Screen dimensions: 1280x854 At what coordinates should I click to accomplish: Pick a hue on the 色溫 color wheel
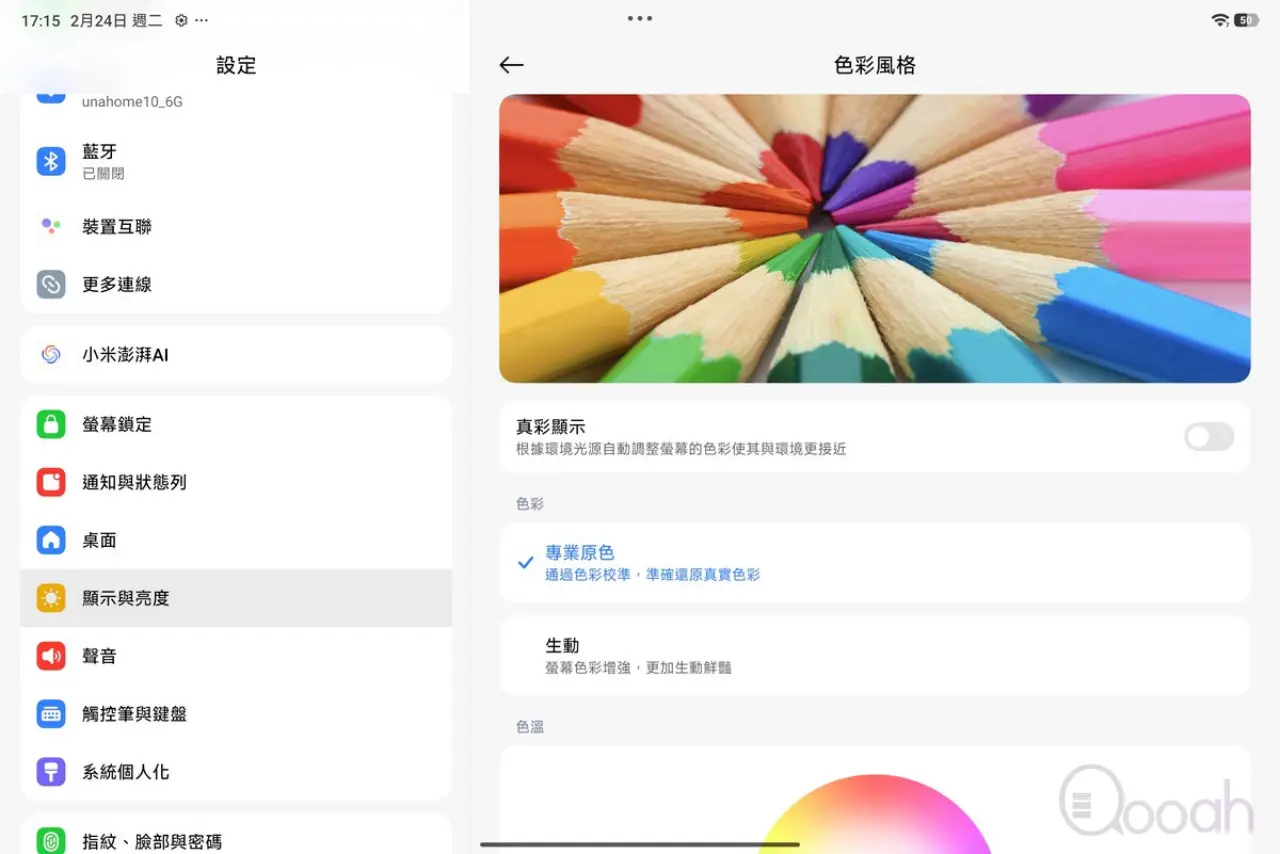[x=874, y=820]
